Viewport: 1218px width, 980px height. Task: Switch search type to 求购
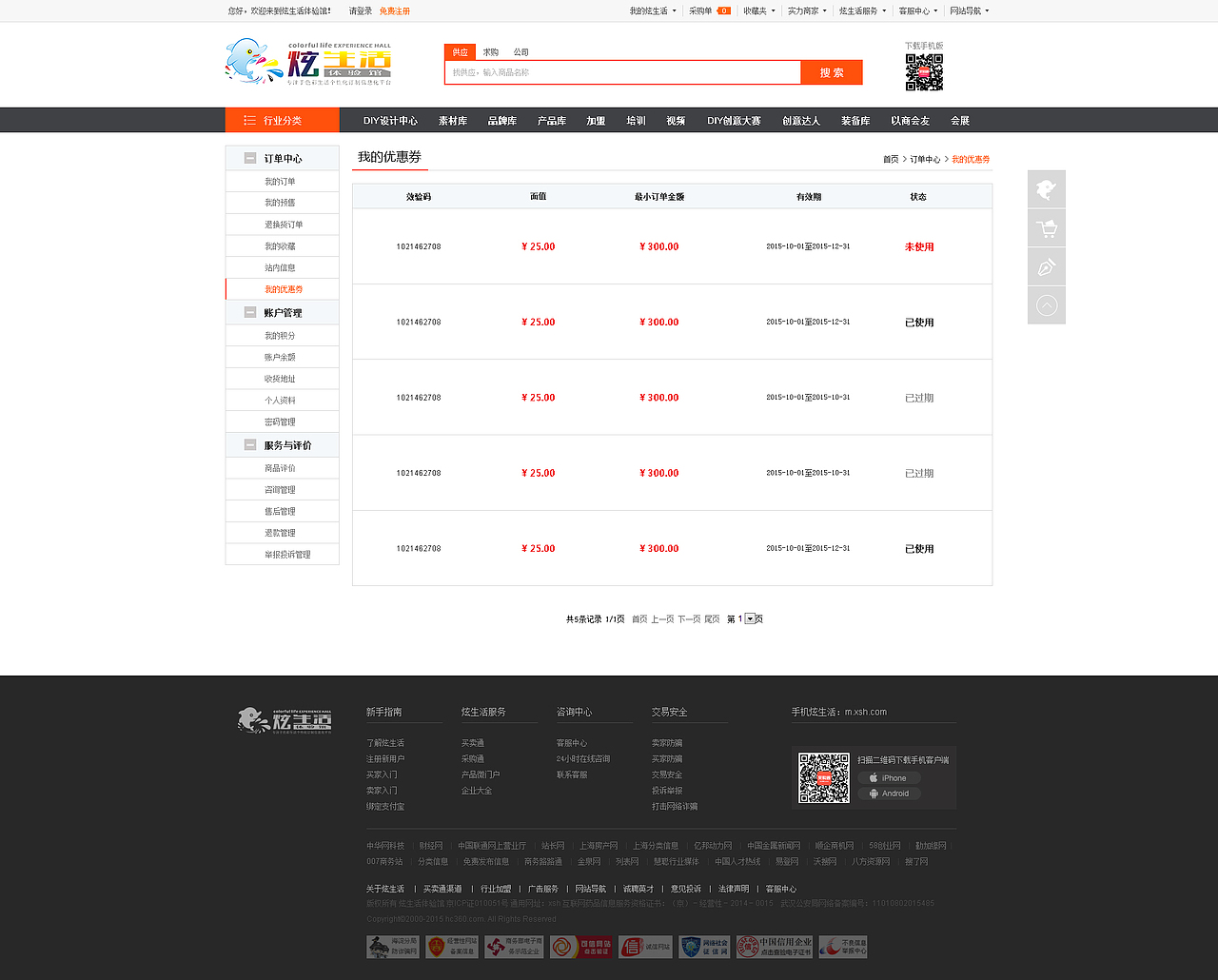point(490,51)
